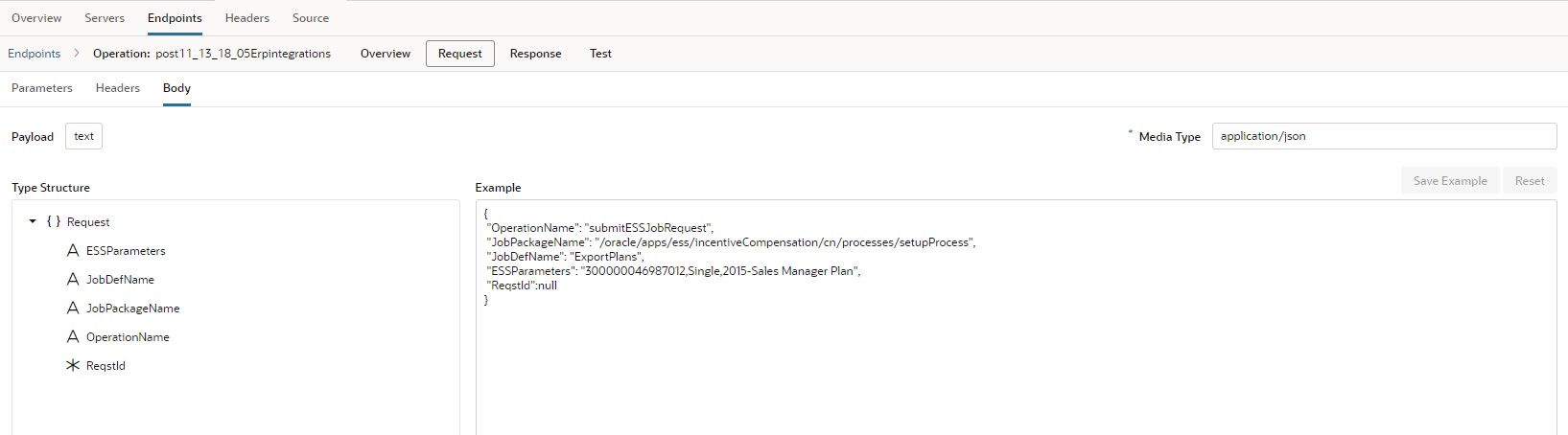
Task: Select the Parameters sub-tab
Action: [x=42, y=88]
